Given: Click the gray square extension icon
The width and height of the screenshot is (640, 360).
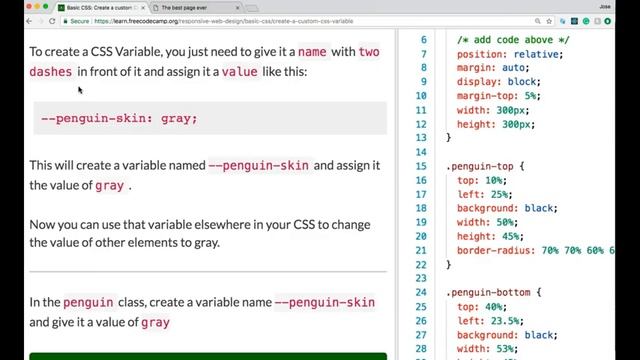Looking at the screenshot, I should click(x=598, y=21).
